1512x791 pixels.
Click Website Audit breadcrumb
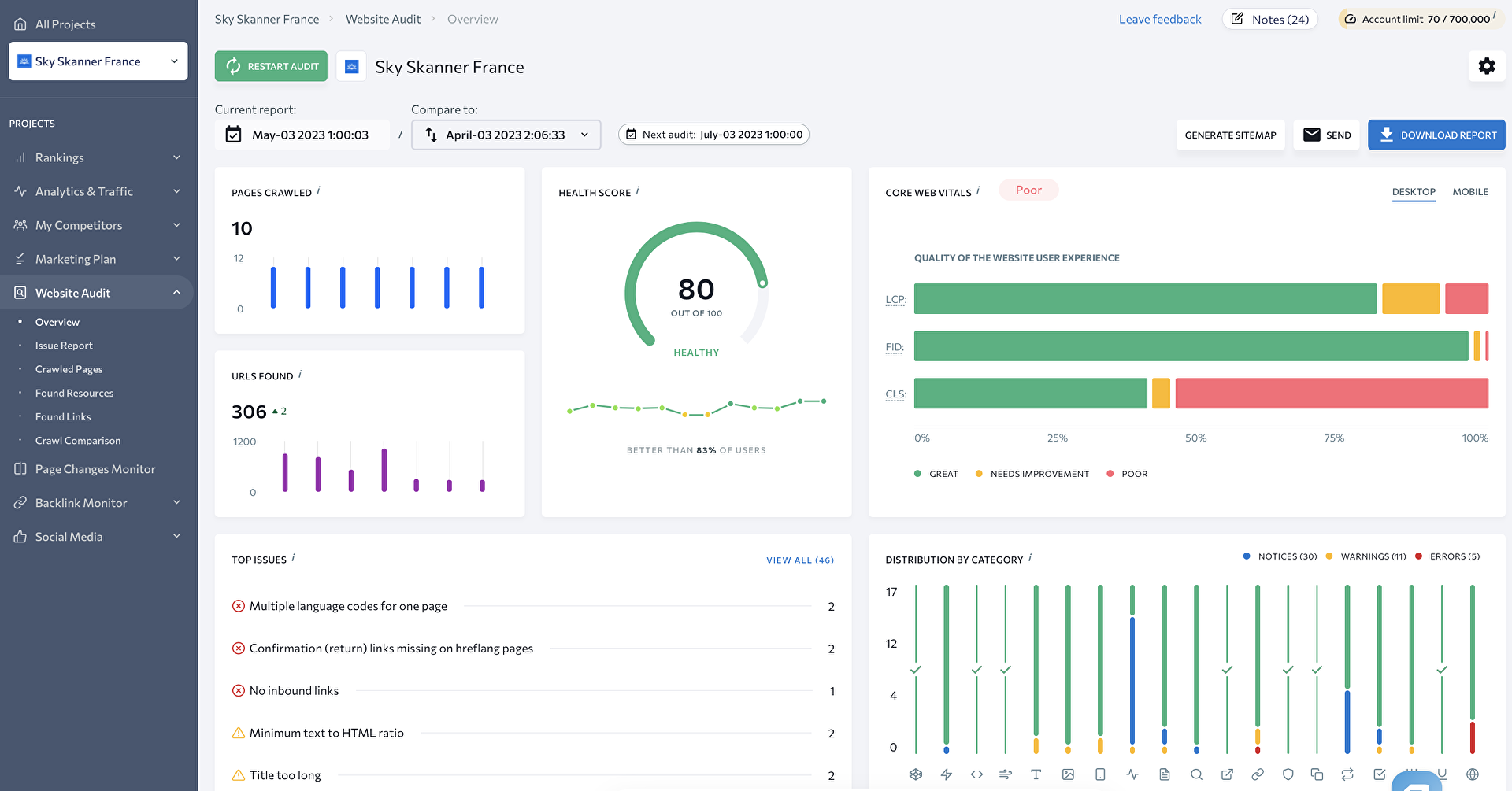point(383,19)
